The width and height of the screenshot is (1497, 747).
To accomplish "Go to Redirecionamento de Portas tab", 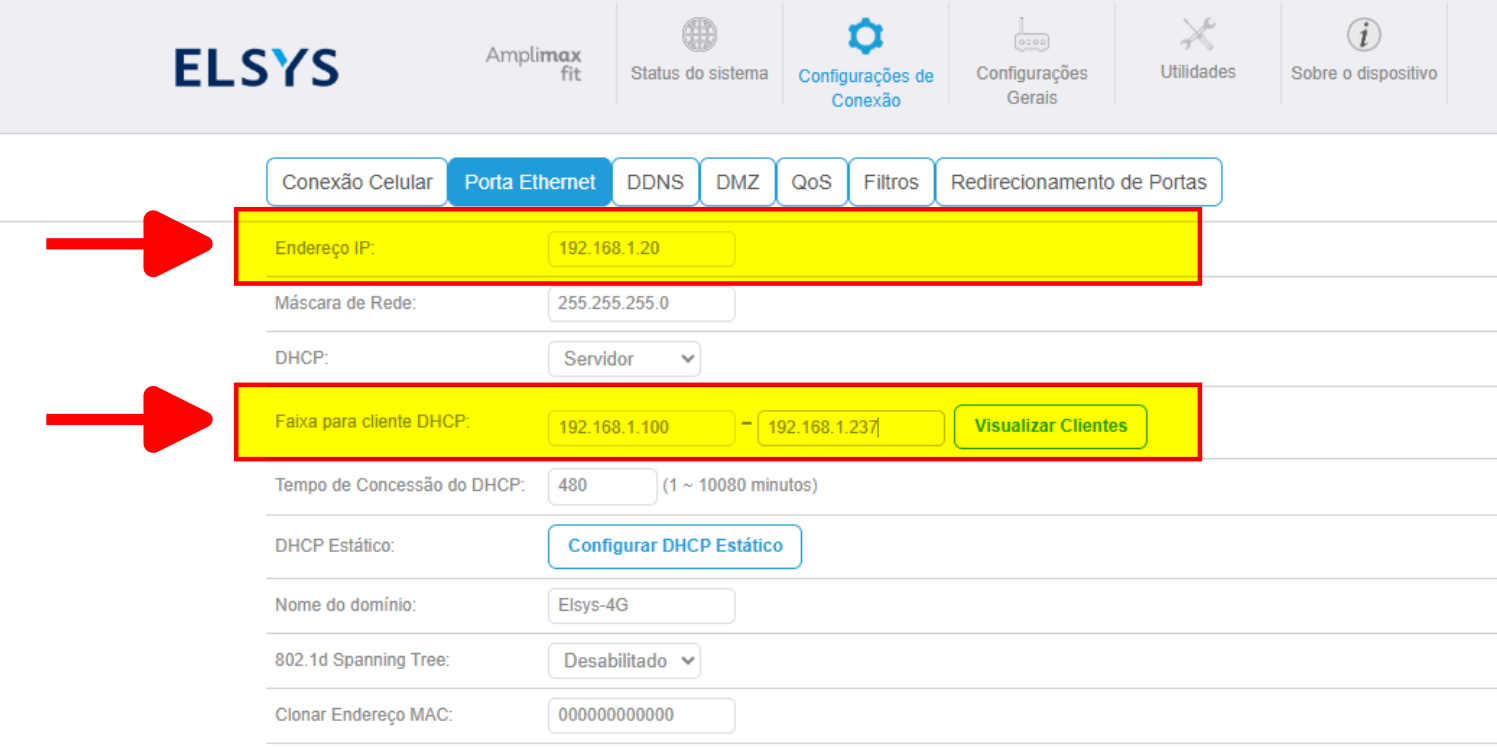I will [x=1079, y=182].
